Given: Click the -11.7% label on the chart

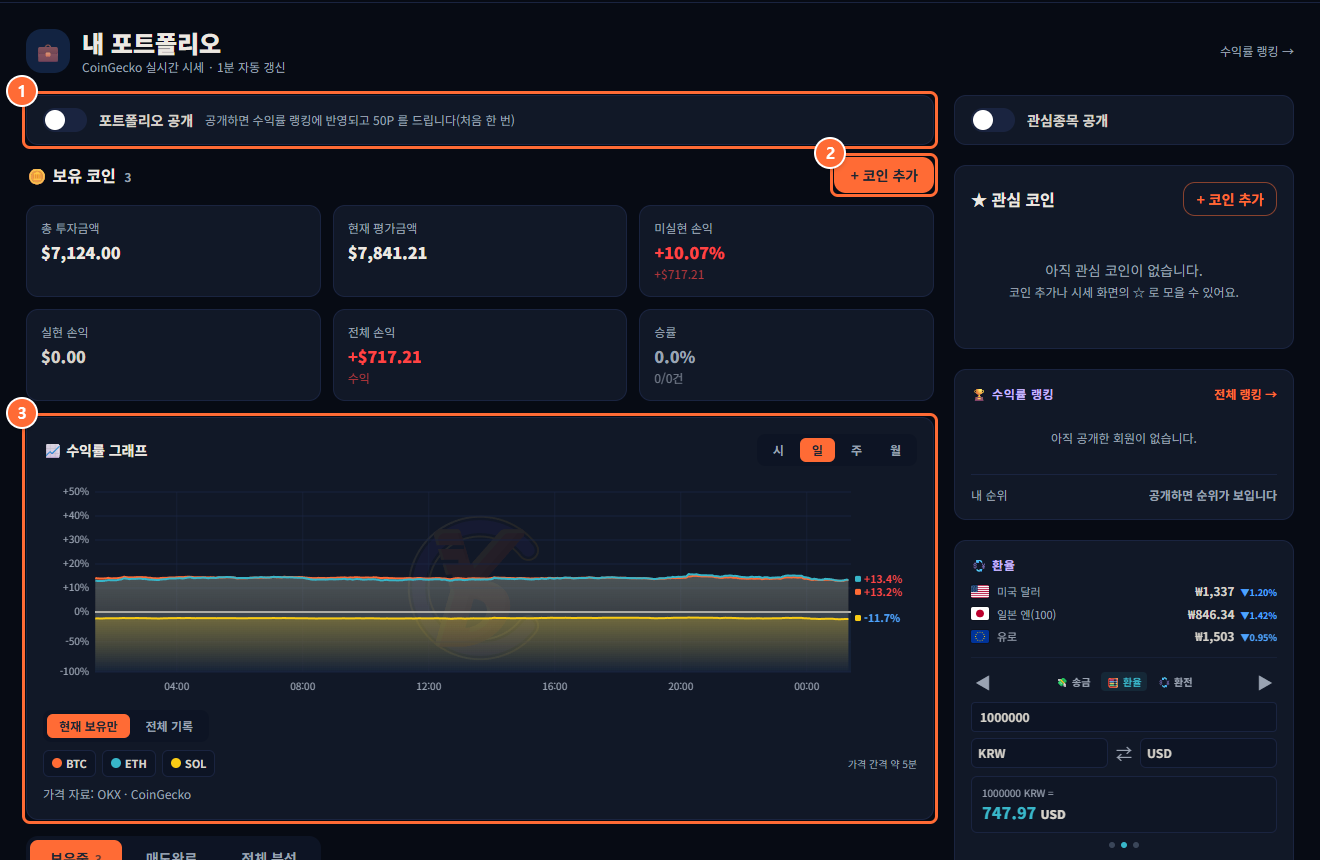Looking at the screenshot, I should pos(883,618).
